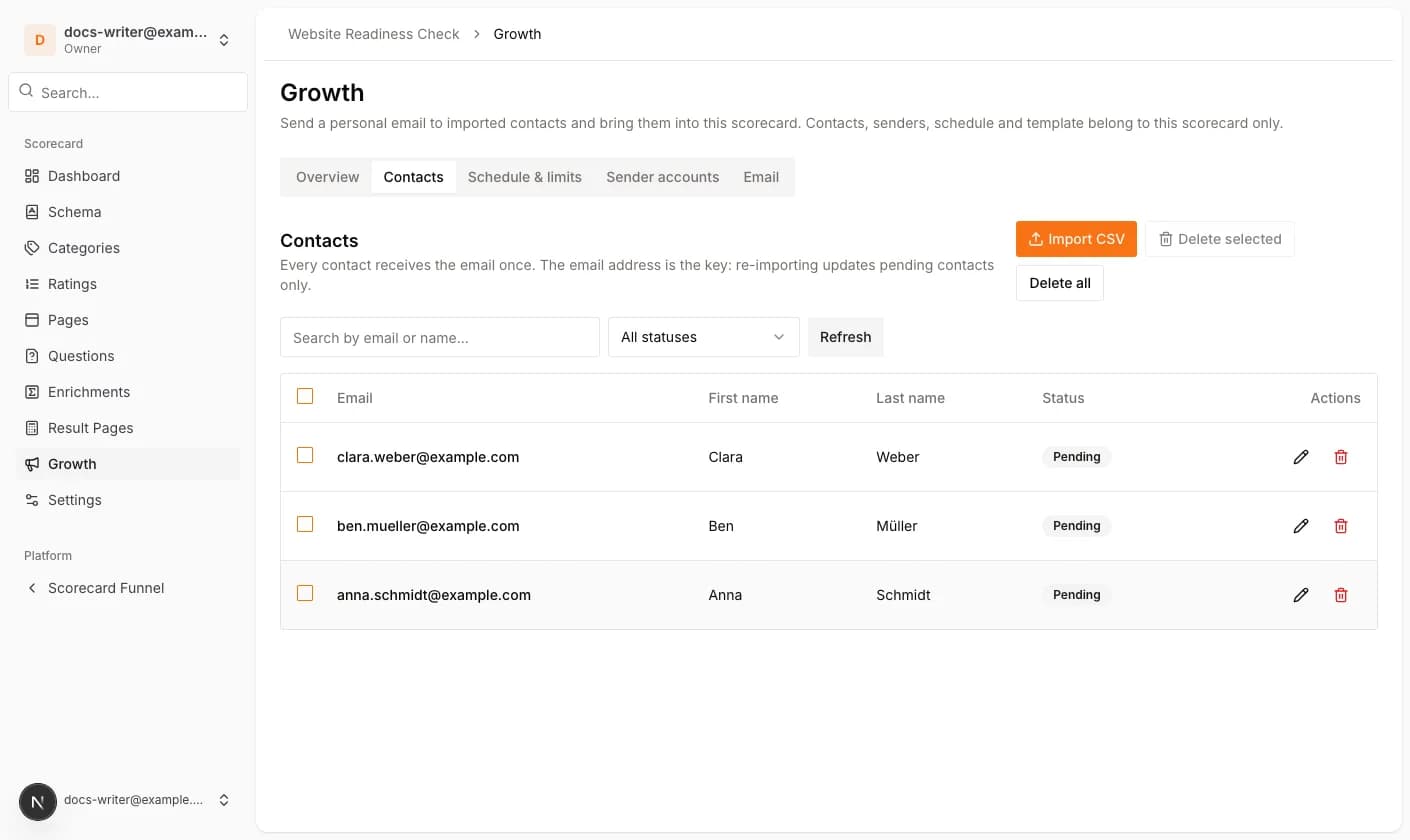This screenshot has width=1410, height=840.
Task: Edit the ben.mueller@example.com contact
Action: (x=1301, y=526)
